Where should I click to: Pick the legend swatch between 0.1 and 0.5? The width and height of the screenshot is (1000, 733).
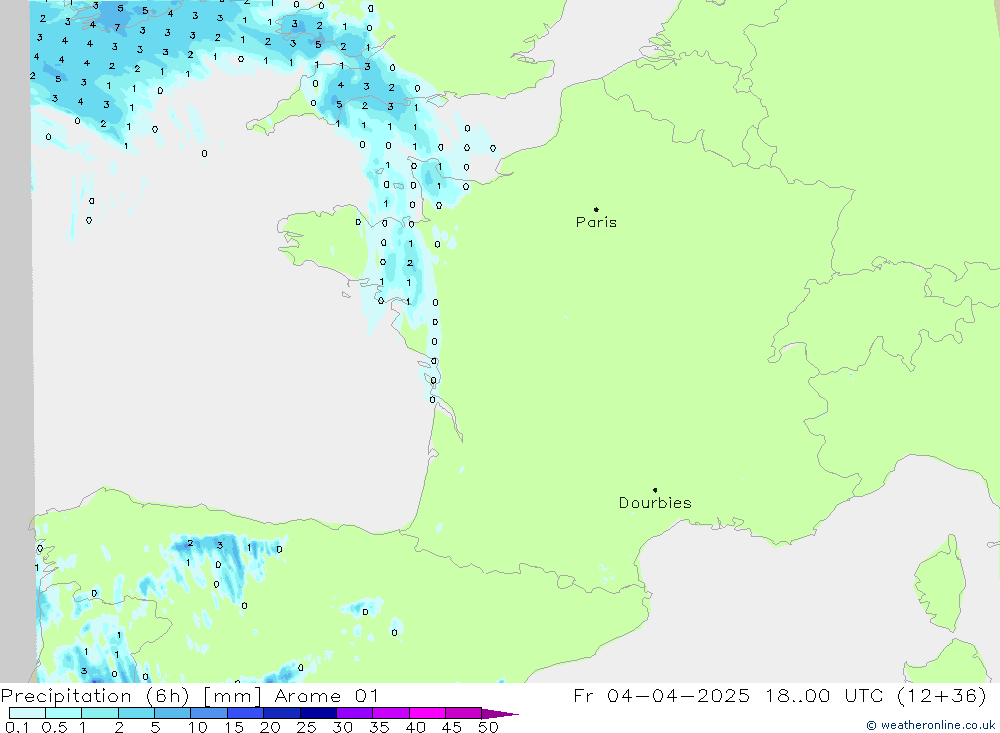point(27,713)
